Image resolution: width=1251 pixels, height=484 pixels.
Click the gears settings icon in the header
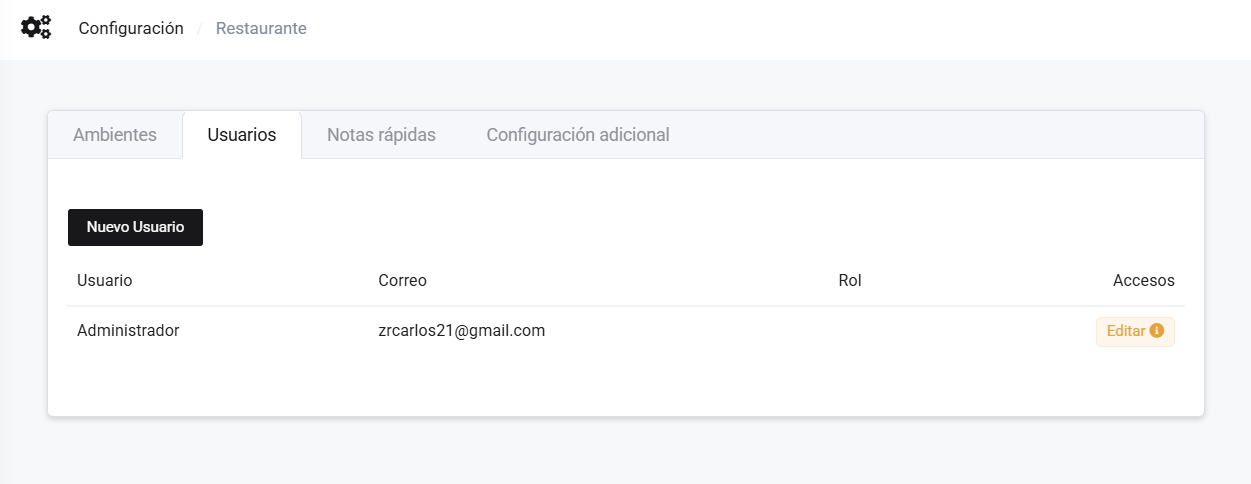coord(36,28)
